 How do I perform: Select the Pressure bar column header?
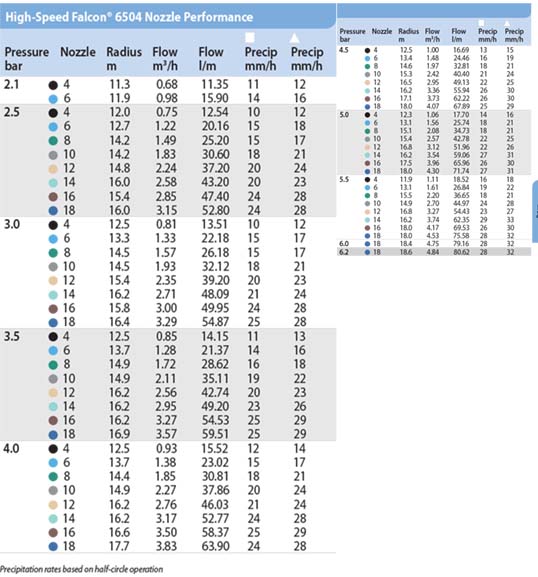26,59
